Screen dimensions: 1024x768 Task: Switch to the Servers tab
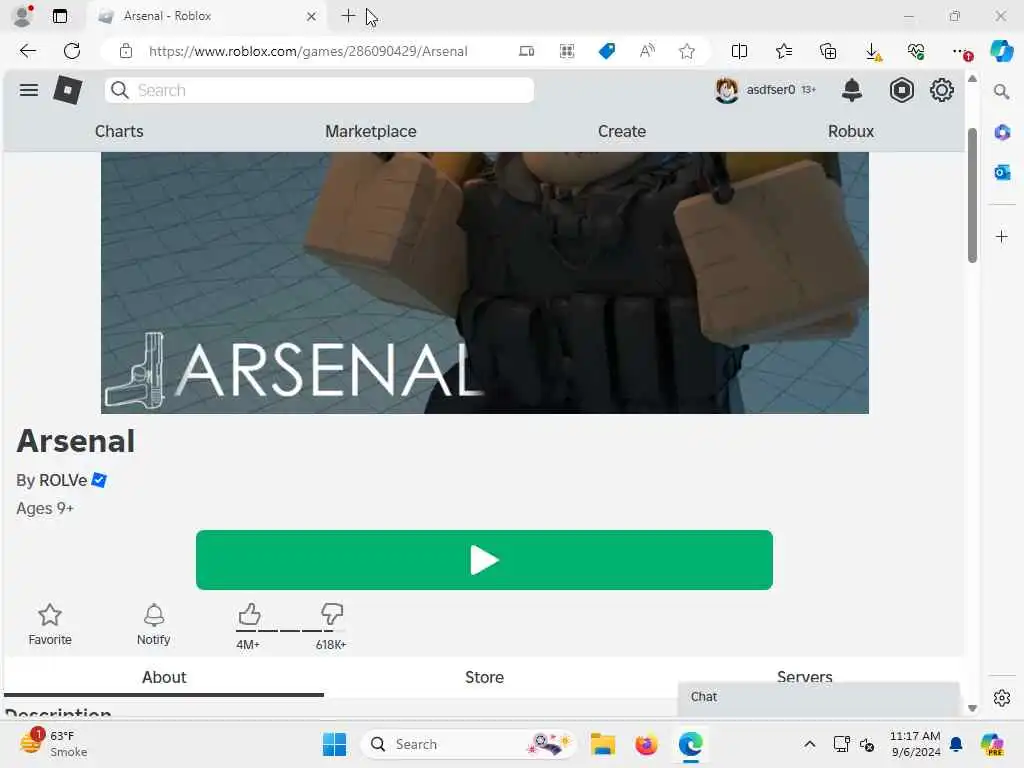coord(805,676)
